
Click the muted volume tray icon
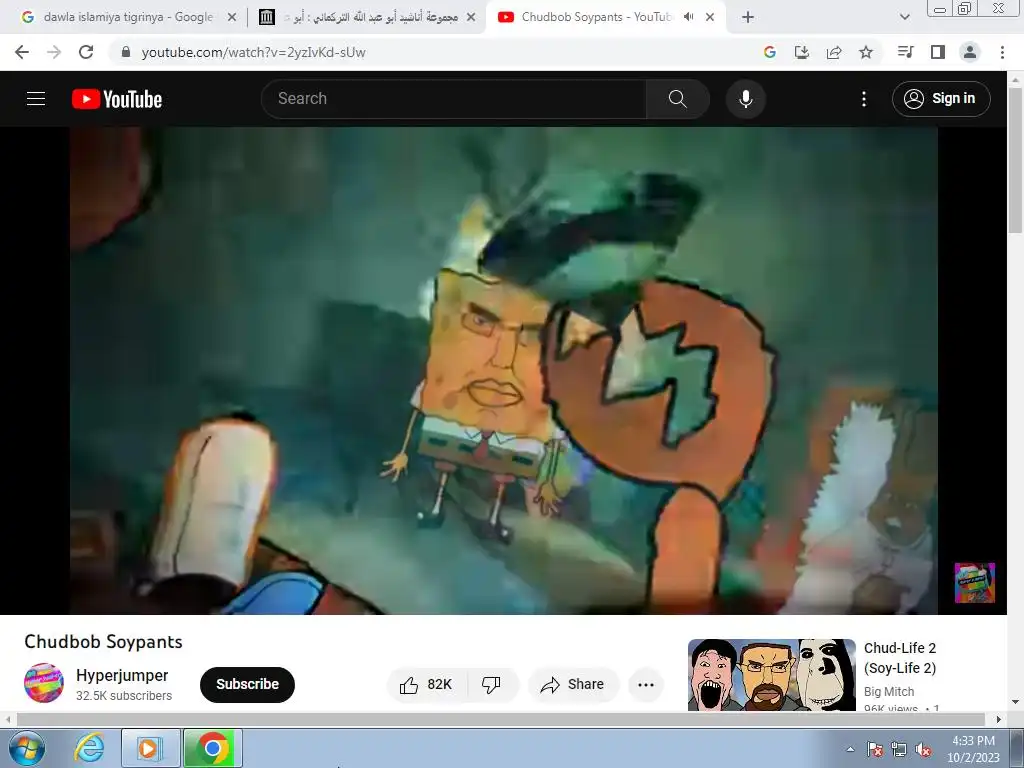pyautogui.click(x=923, y=749)
